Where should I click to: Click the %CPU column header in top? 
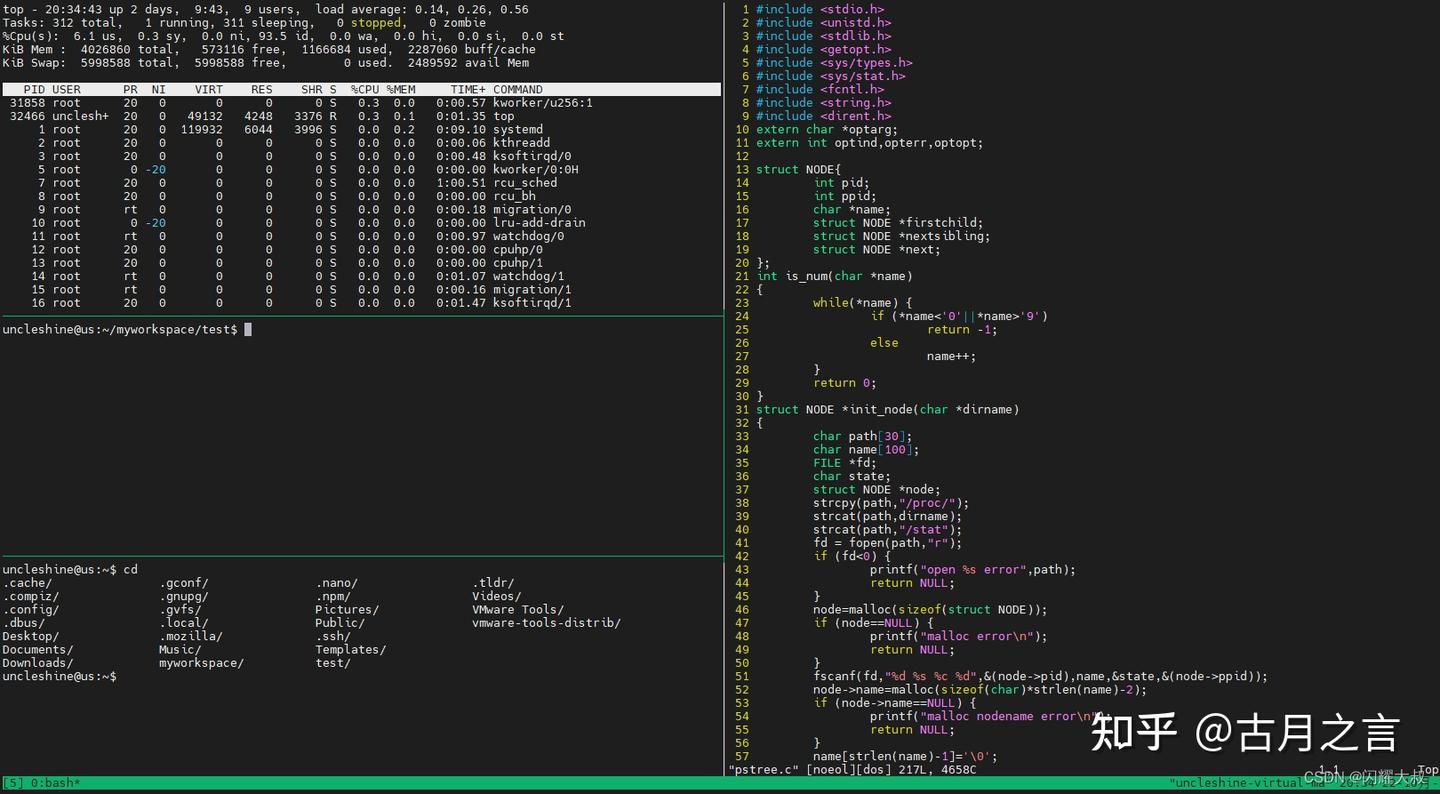[x=364, y=89]
